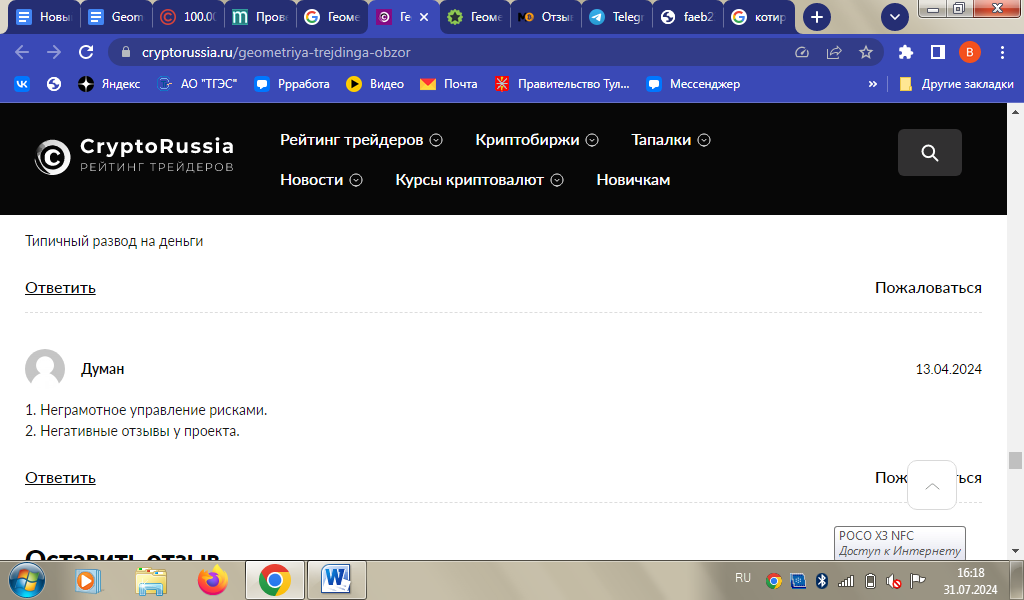
Task: Bookmark page with the star icon
Action: 866,52
